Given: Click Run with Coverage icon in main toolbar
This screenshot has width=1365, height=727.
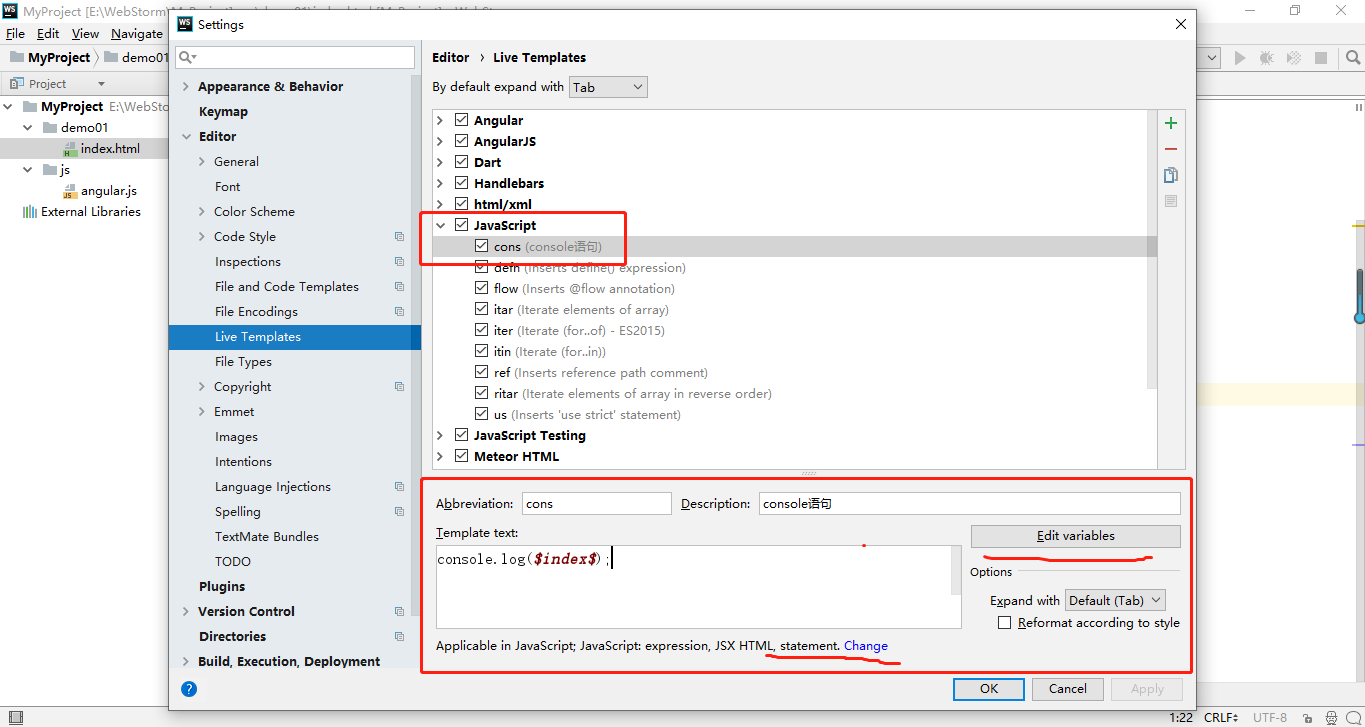Looking at the screenshot, I should tap(1294, 58).
